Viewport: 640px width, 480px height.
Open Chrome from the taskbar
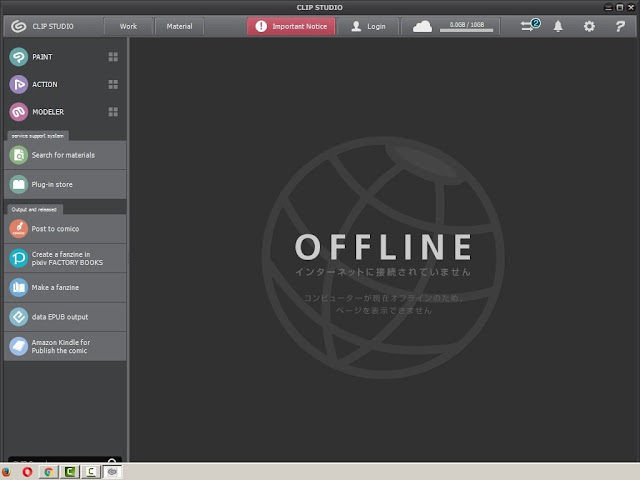click(x=49, y=472)
